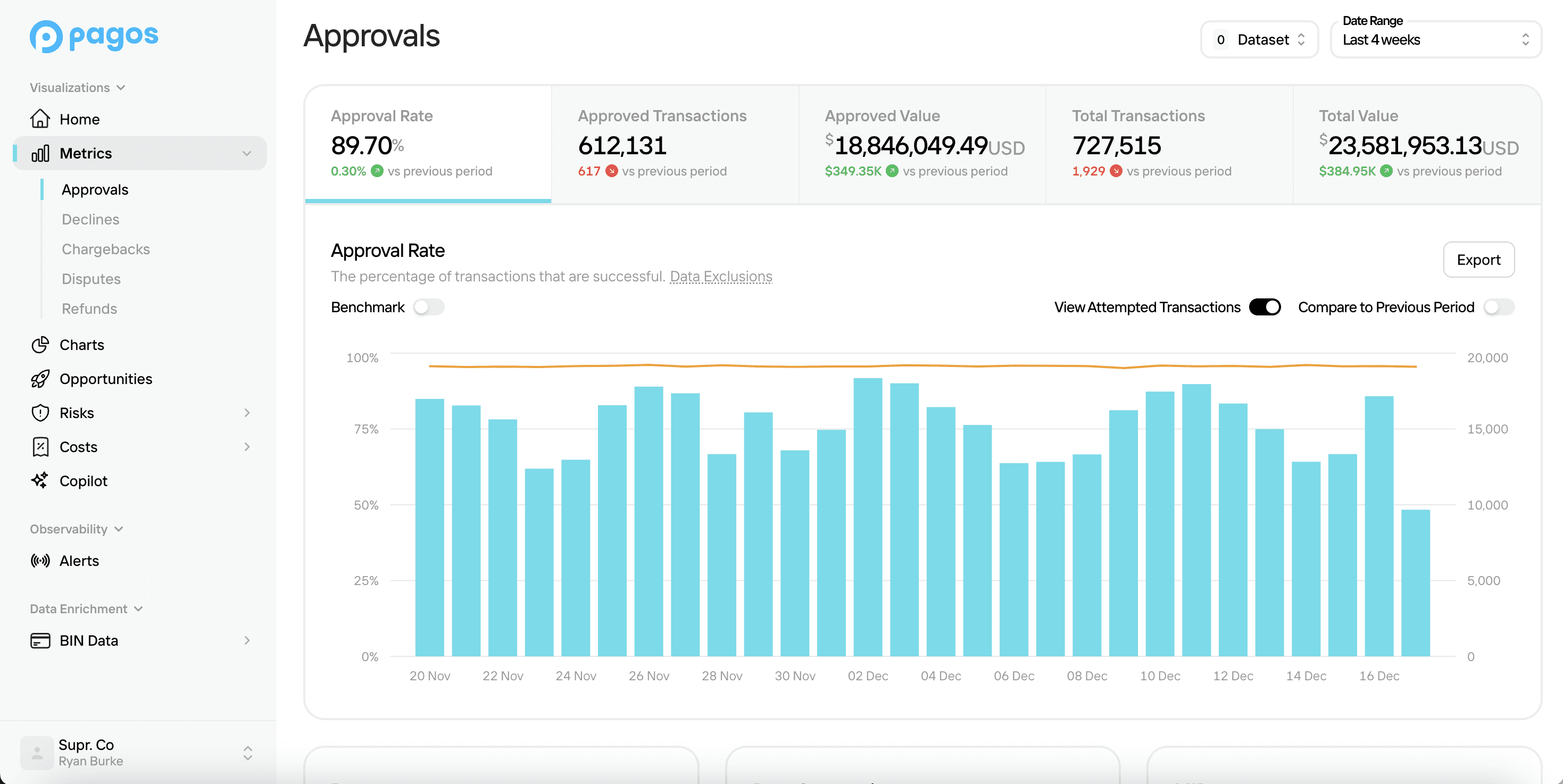Open the Dataset selector
The height and width of the screenshot is (784, 1563).
[x=1259, y=39]
